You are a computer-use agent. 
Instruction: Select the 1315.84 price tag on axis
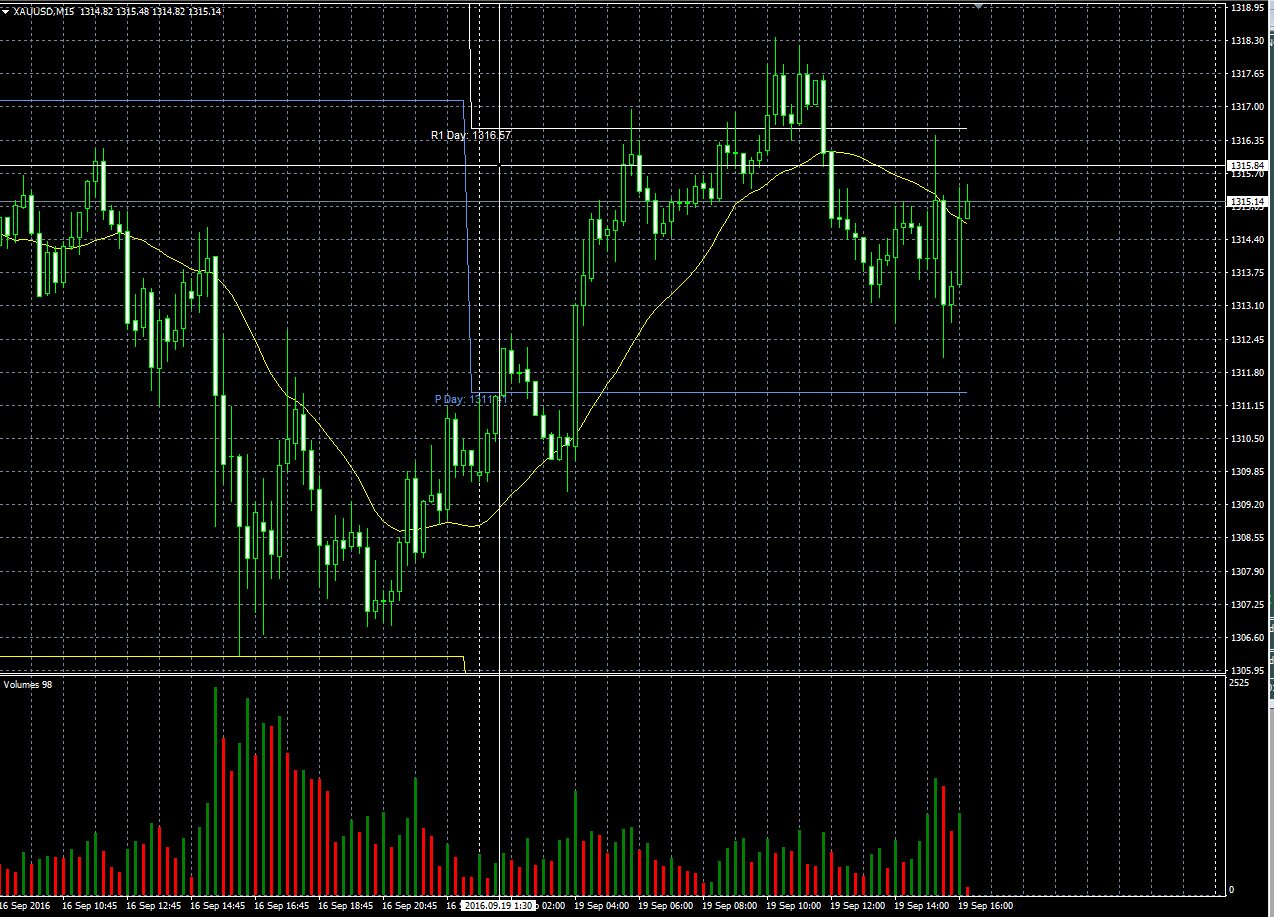(1247, 165)
